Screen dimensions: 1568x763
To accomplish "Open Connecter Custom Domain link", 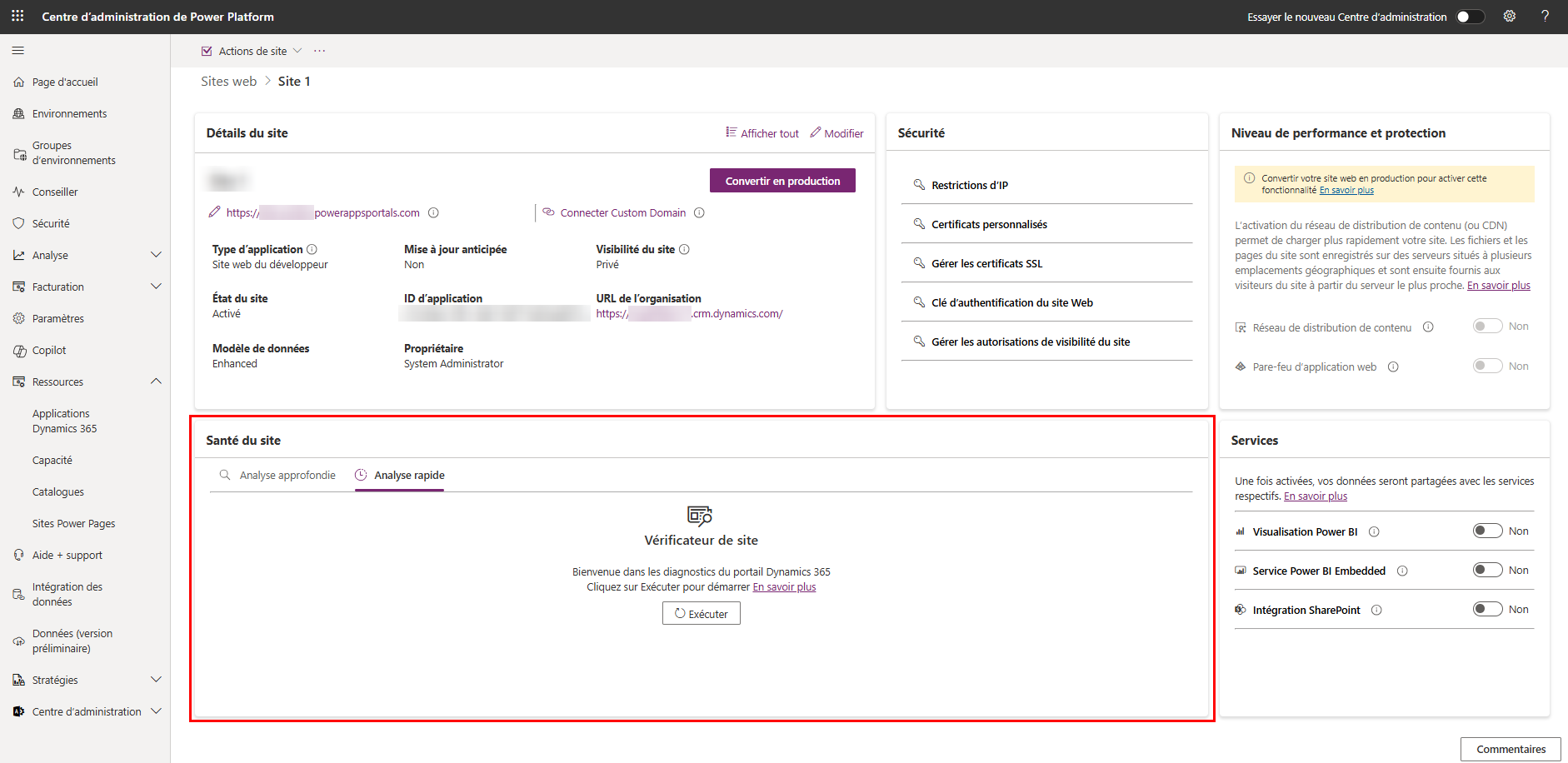I will (622, 212).
